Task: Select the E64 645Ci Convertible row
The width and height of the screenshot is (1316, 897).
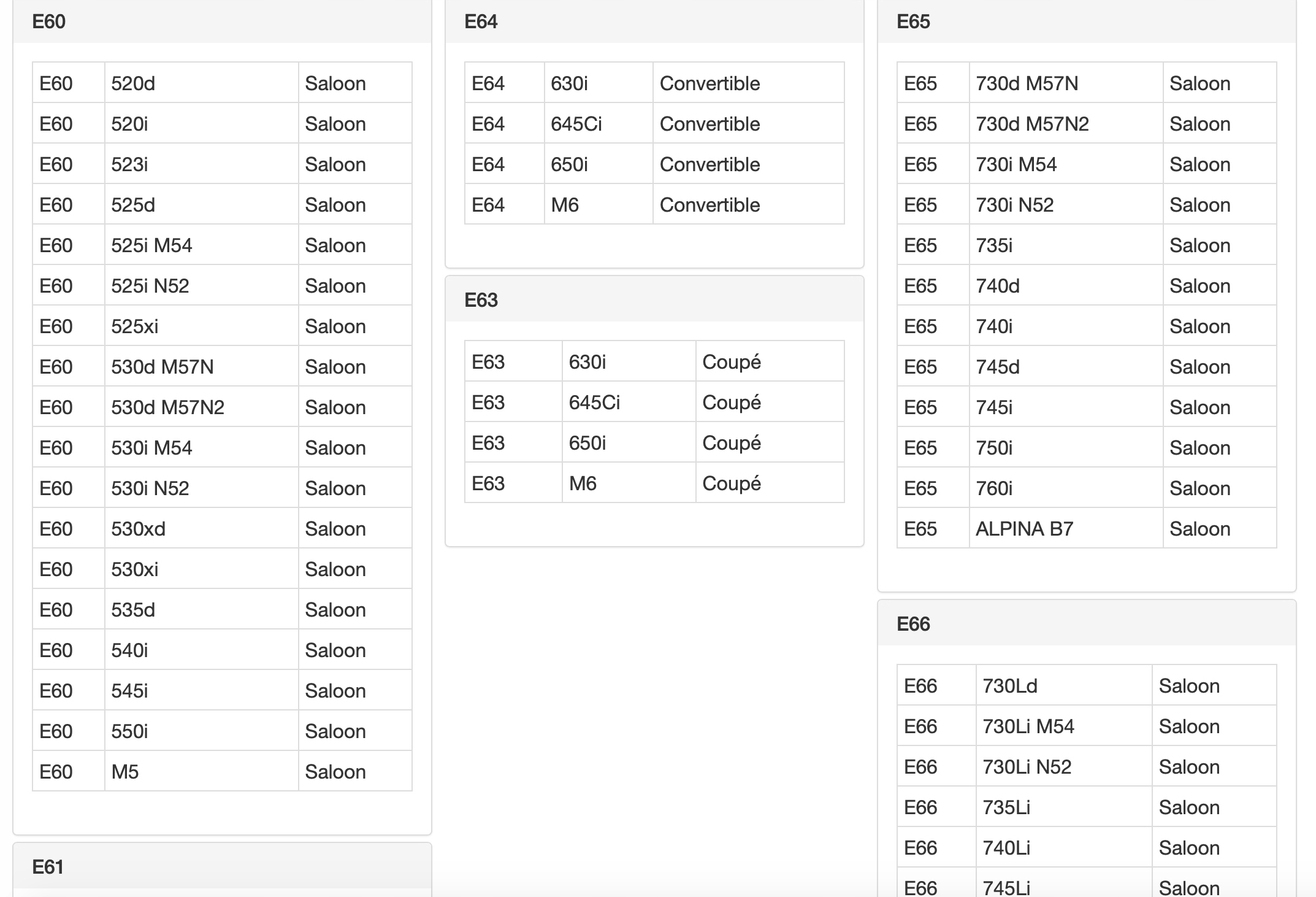Action: click(x=654, y=123)
